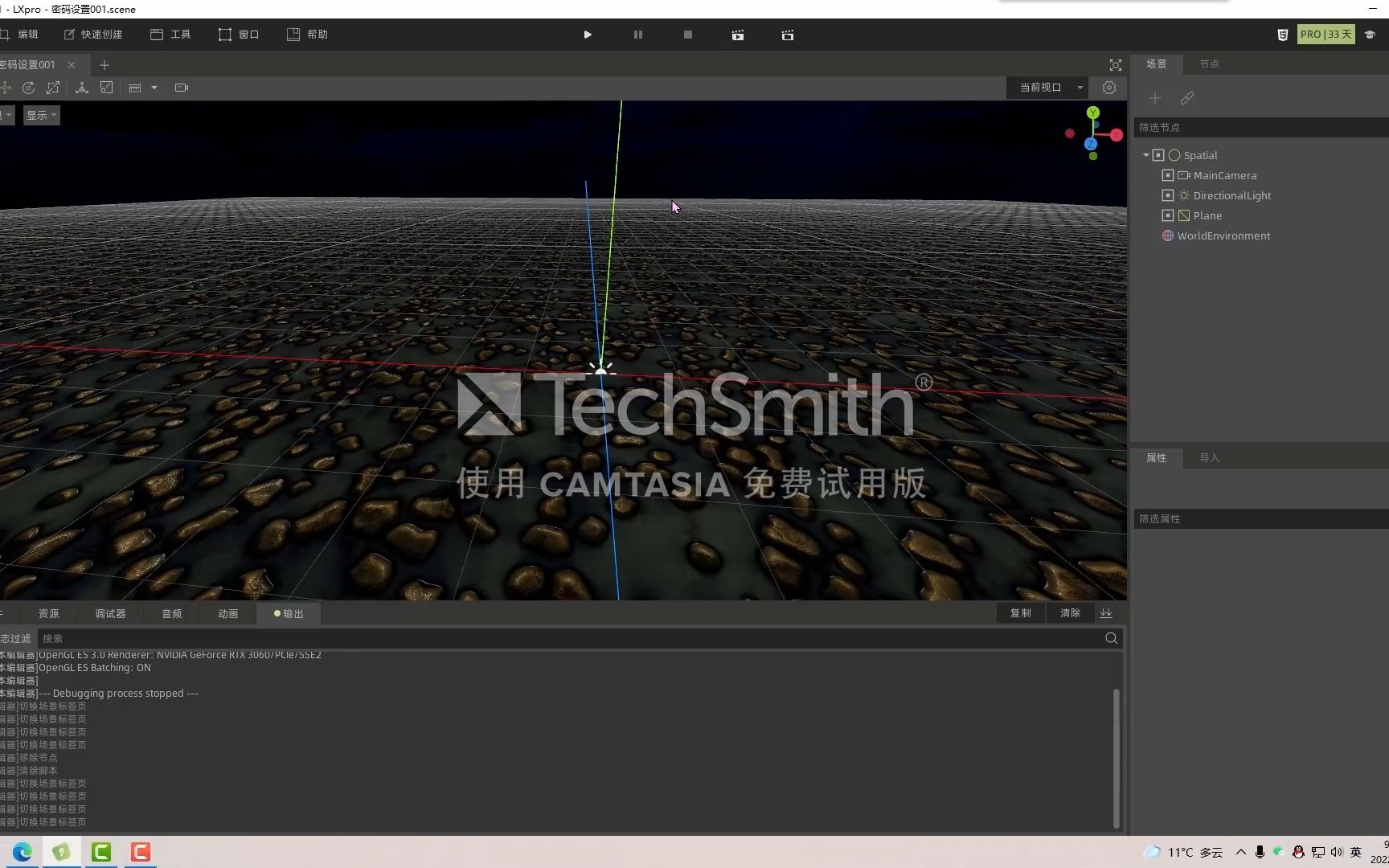The height and width of the screenshot is (868, 1389).
Task: Click the HTML5 export icon
Action: click(1282, 35)
